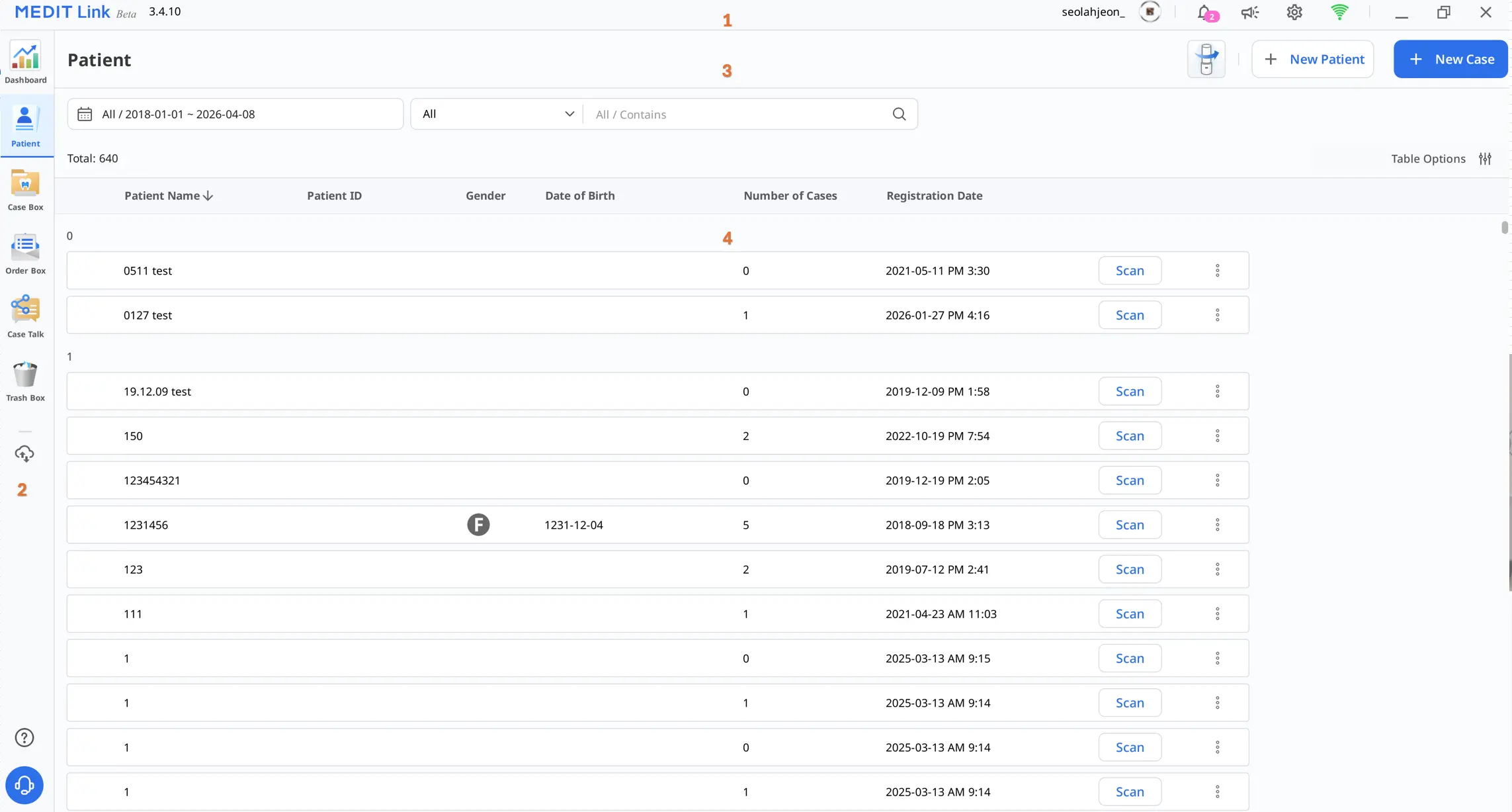The height and width of the screenshot is (812, 1512).
Task: Sort by Number of Cases column
Action: (790, 196)
